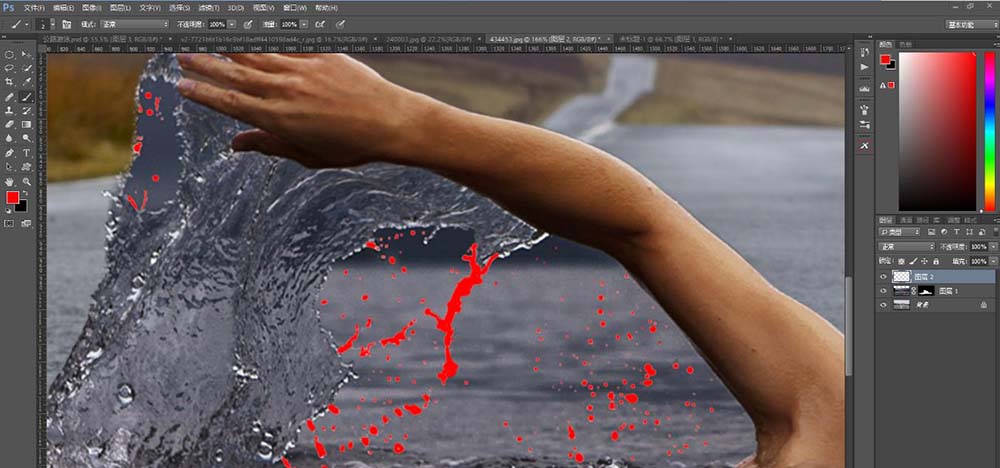Select the Healing Brush tool
This screenshot has width=1000, height=468.
coord(10,97)
